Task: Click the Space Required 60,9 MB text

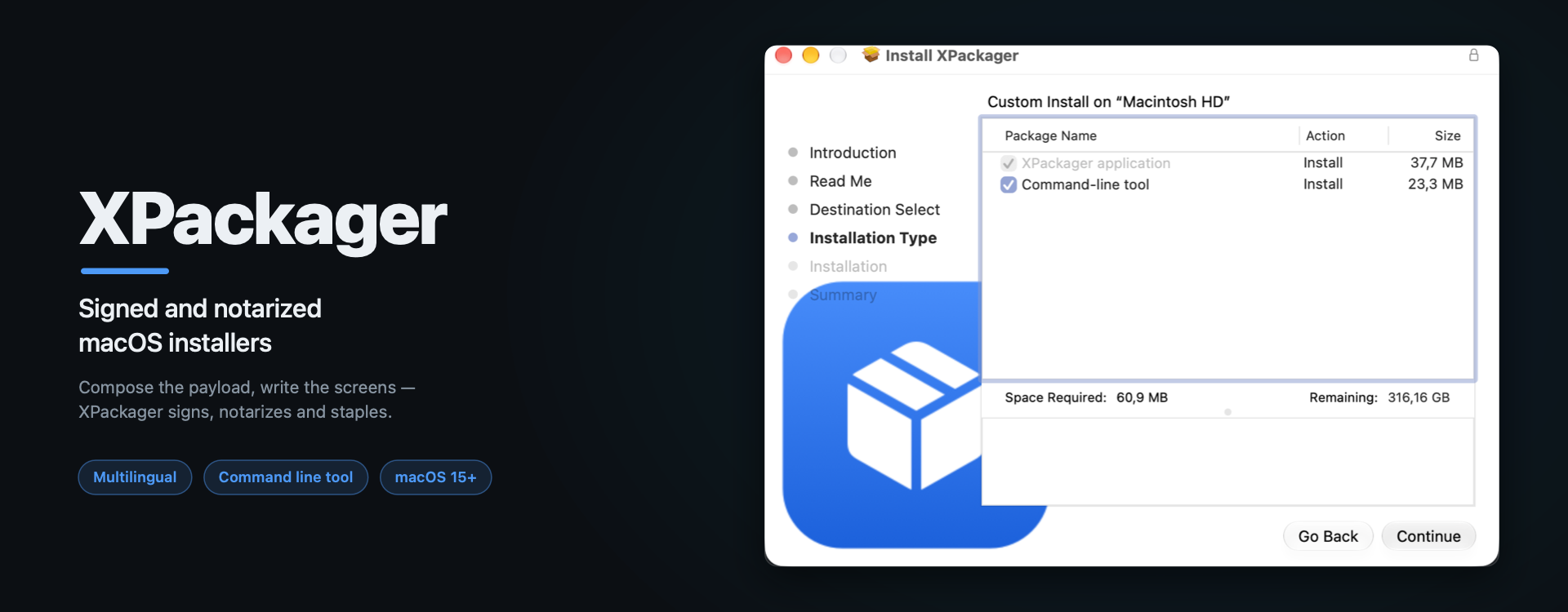Action: tap(1086, 397)
